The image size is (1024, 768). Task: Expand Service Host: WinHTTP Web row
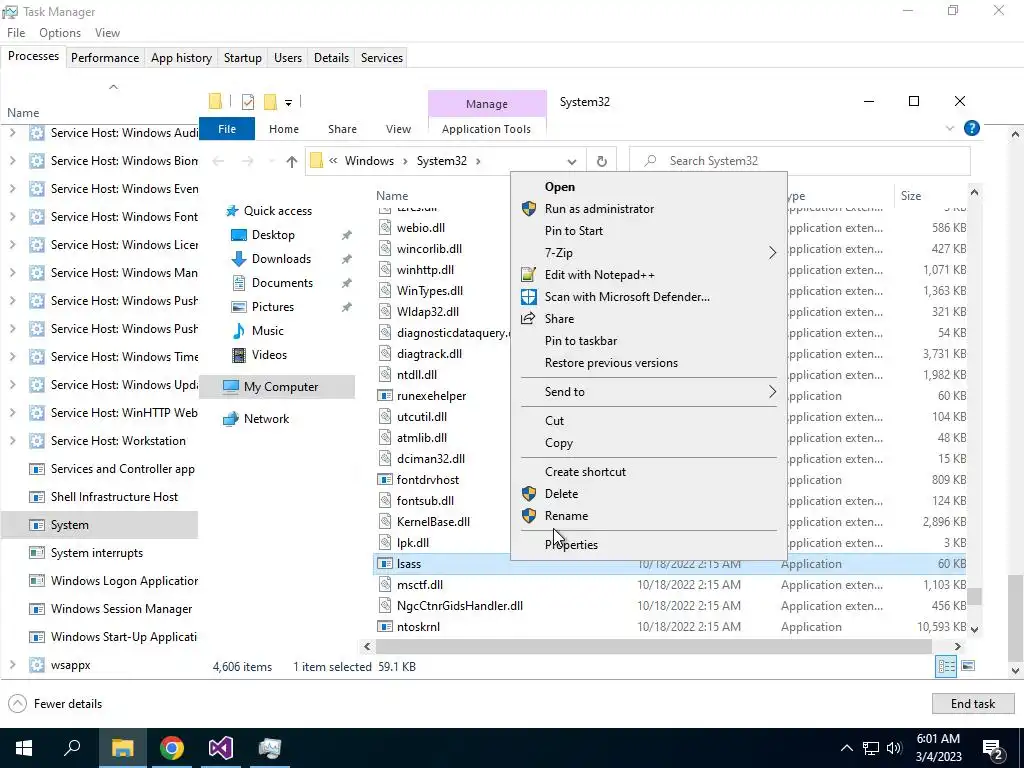click(12, 413)
